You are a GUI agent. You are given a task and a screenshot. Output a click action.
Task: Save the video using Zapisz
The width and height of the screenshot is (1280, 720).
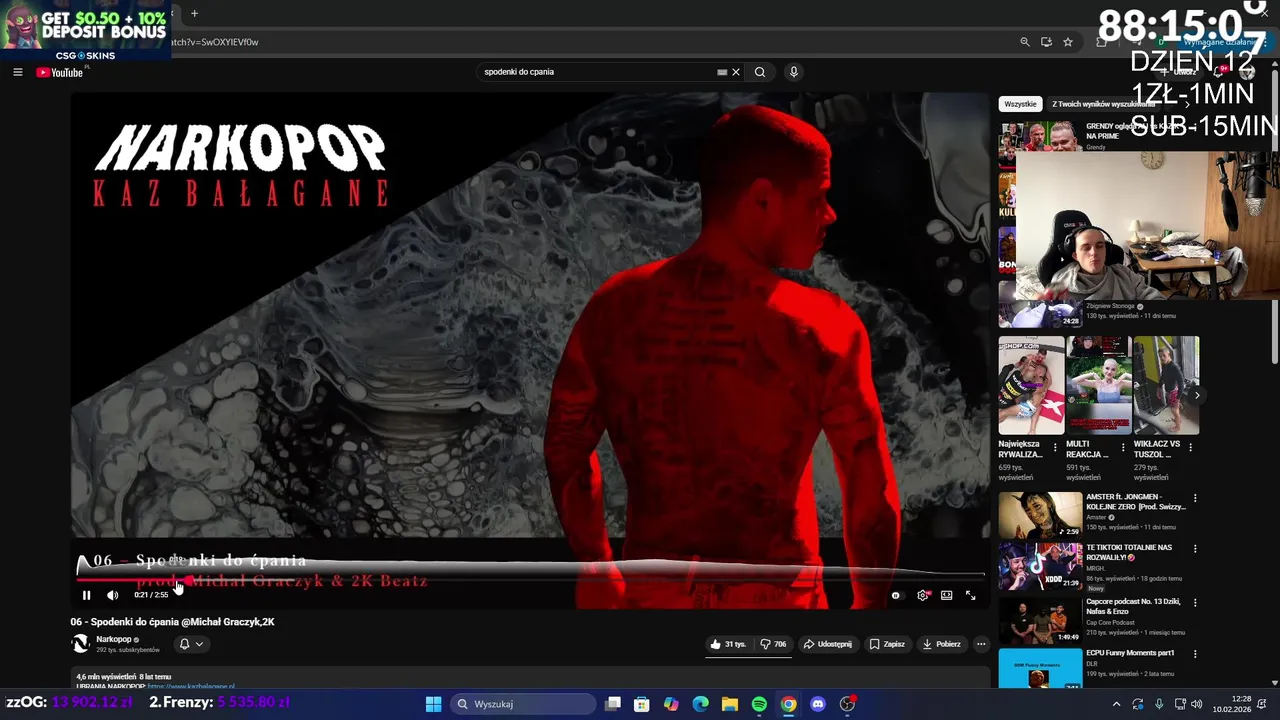click(x=887, y=644)
